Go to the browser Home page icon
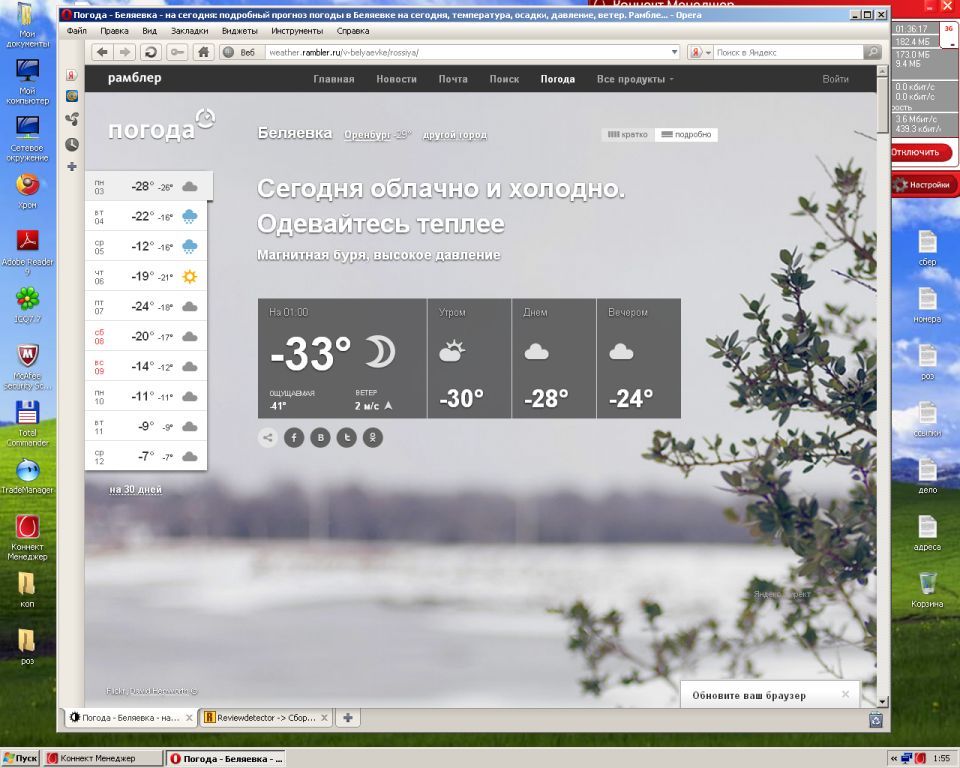 [203, 52]
